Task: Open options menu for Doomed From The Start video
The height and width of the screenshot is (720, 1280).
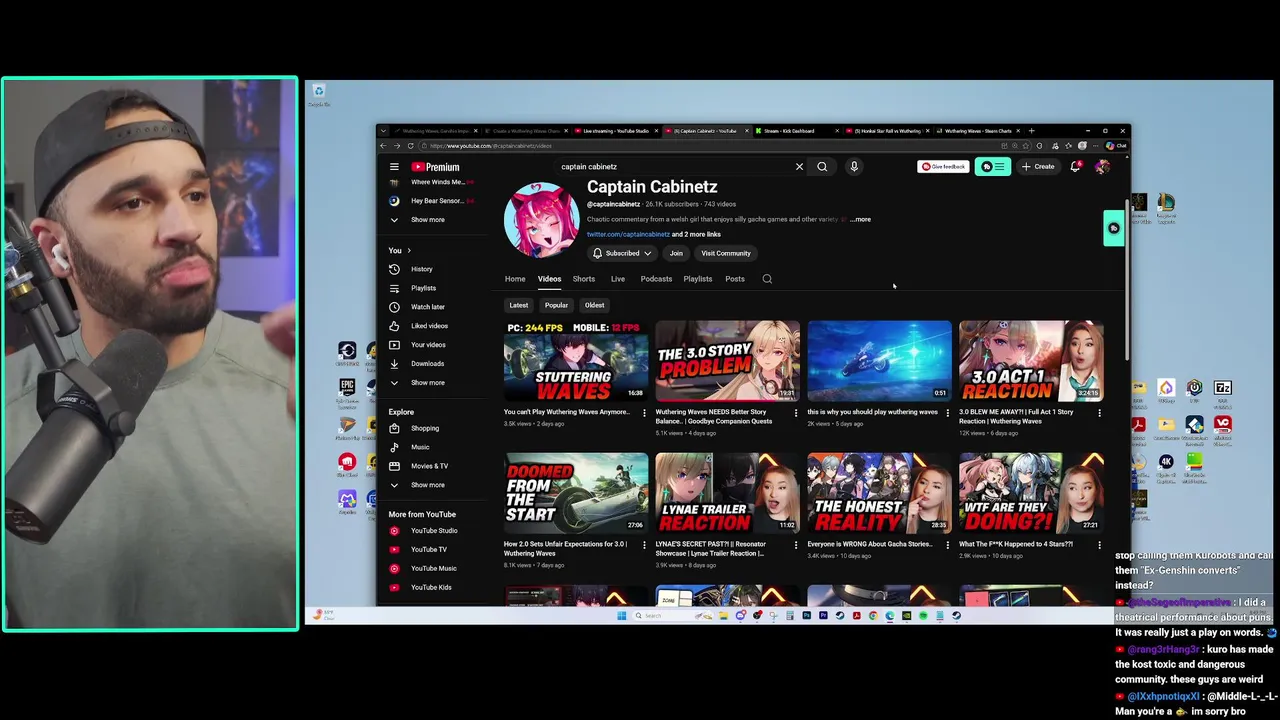Action: point(644,545)
